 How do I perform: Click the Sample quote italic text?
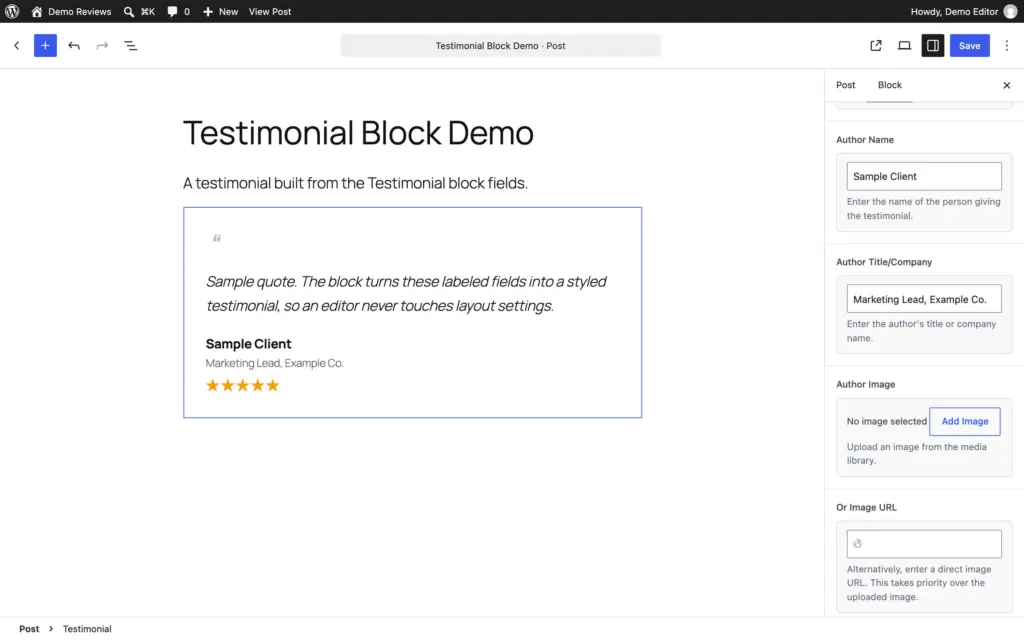[x=406, y=293]
